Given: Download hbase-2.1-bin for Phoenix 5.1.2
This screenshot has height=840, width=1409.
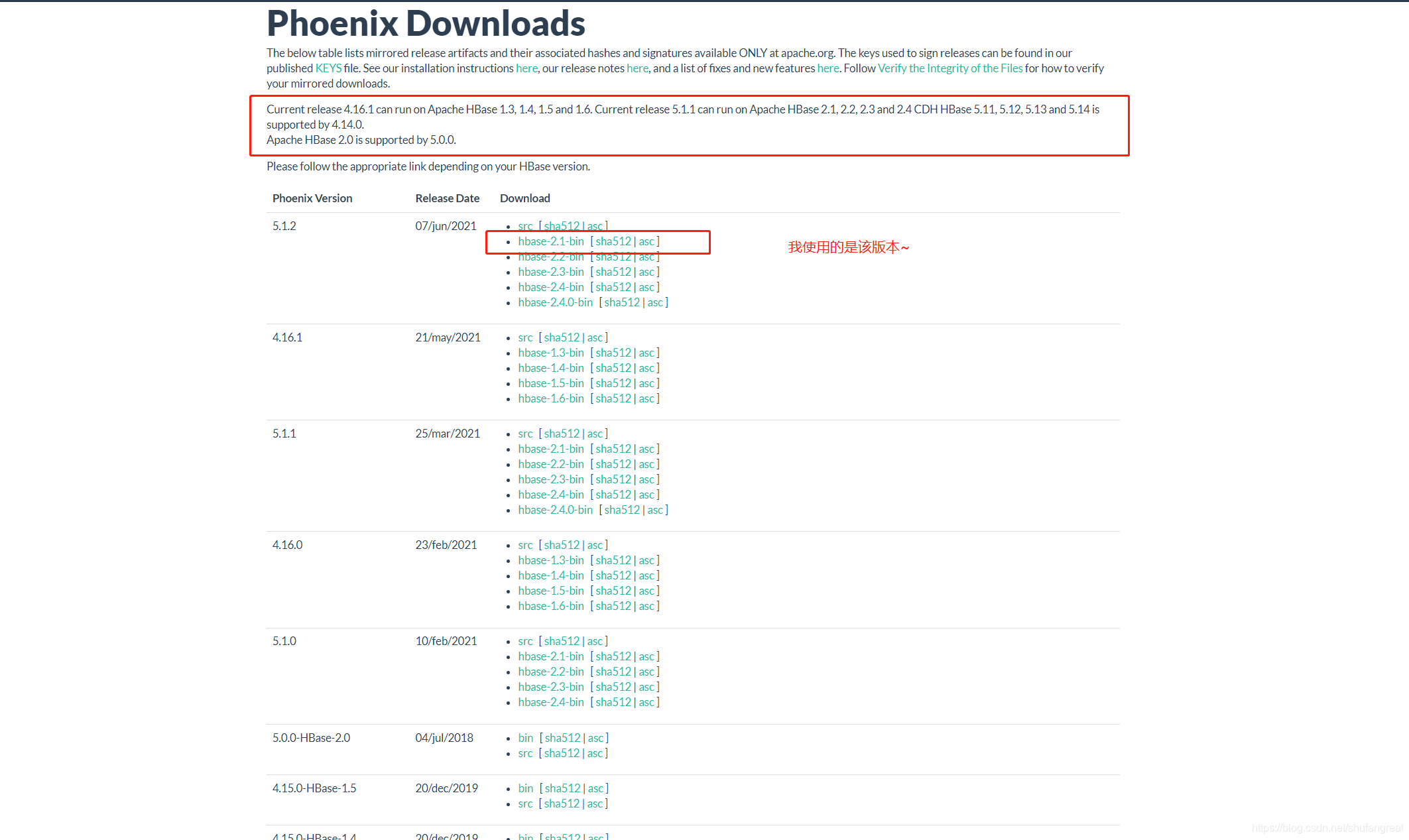Looking at the screenshot, I should (x=550, y=241).
